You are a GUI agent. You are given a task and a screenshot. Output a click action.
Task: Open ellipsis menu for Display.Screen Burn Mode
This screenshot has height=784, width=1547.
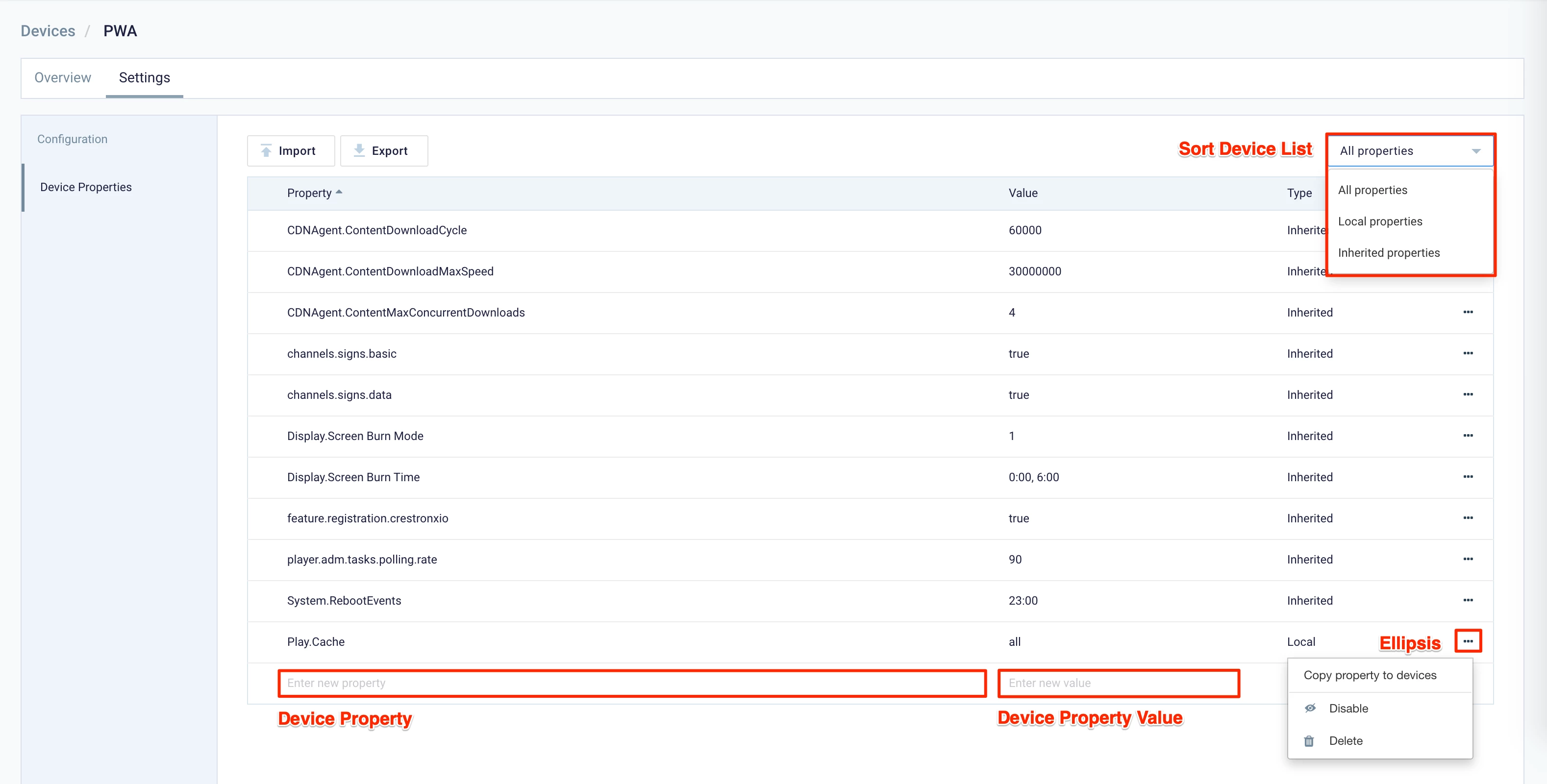click(x=1468, y=435)
